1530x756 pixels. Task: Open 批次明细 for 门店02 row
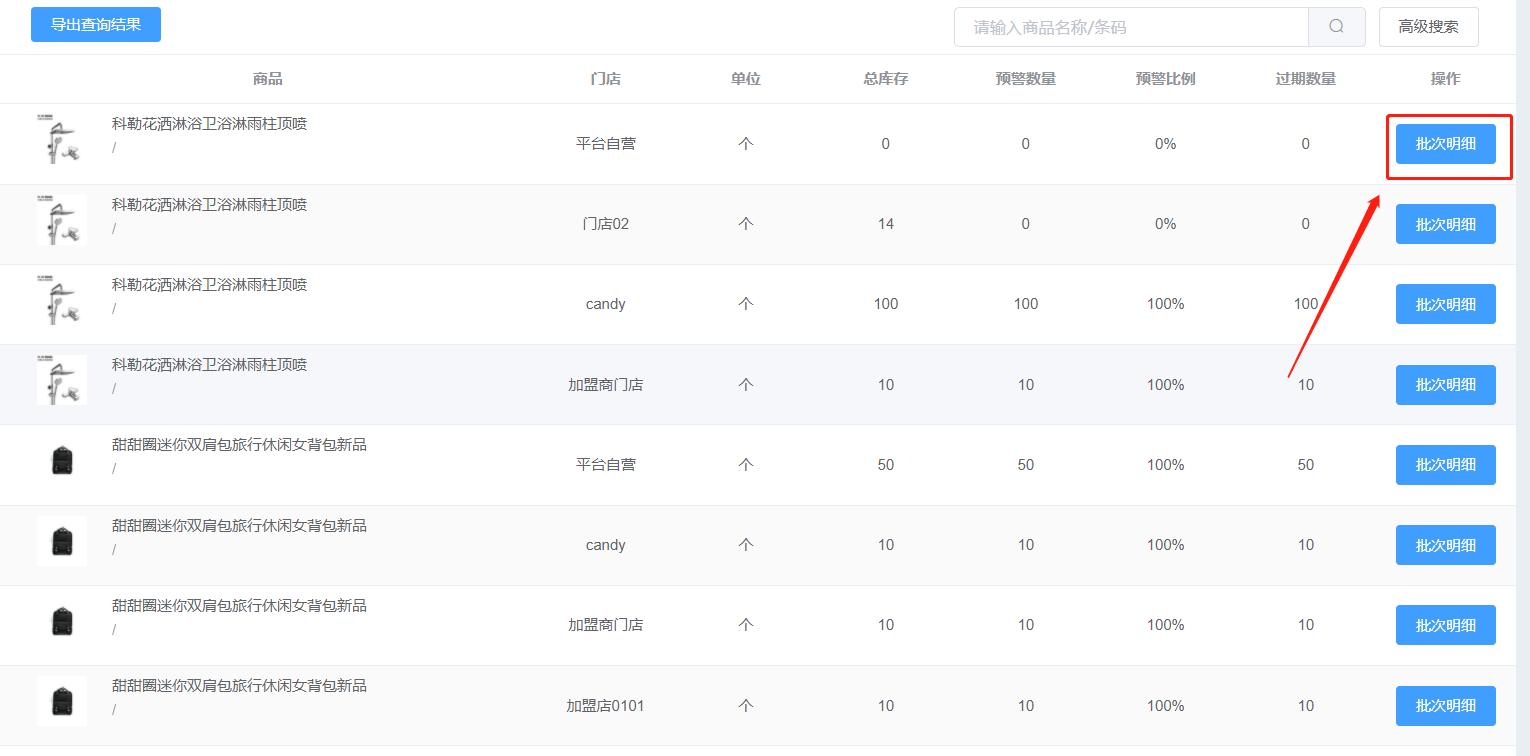[1445, 224]
